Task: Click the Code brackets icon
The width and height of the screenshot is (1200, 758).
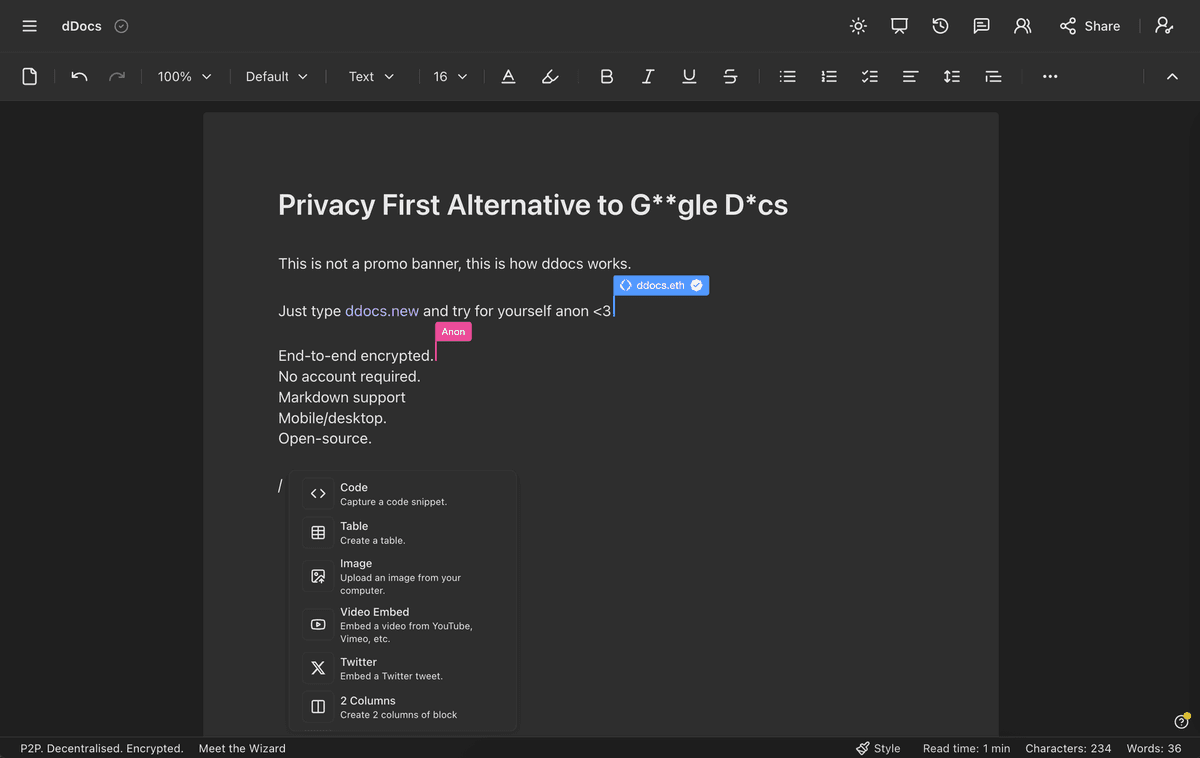Action: [318, 494]
